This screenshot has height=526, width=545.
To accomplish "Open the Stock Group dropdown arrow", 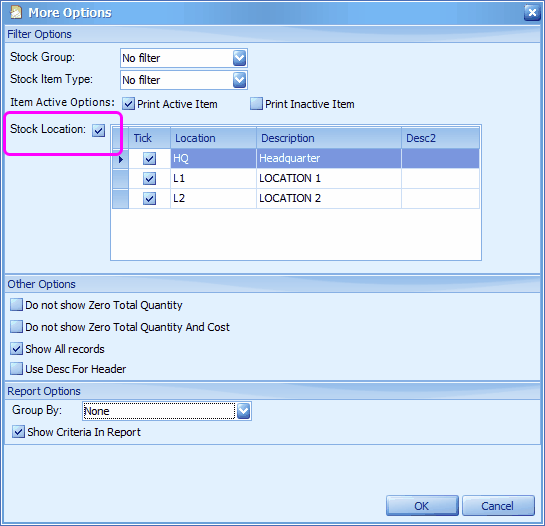I will point(239,58).
